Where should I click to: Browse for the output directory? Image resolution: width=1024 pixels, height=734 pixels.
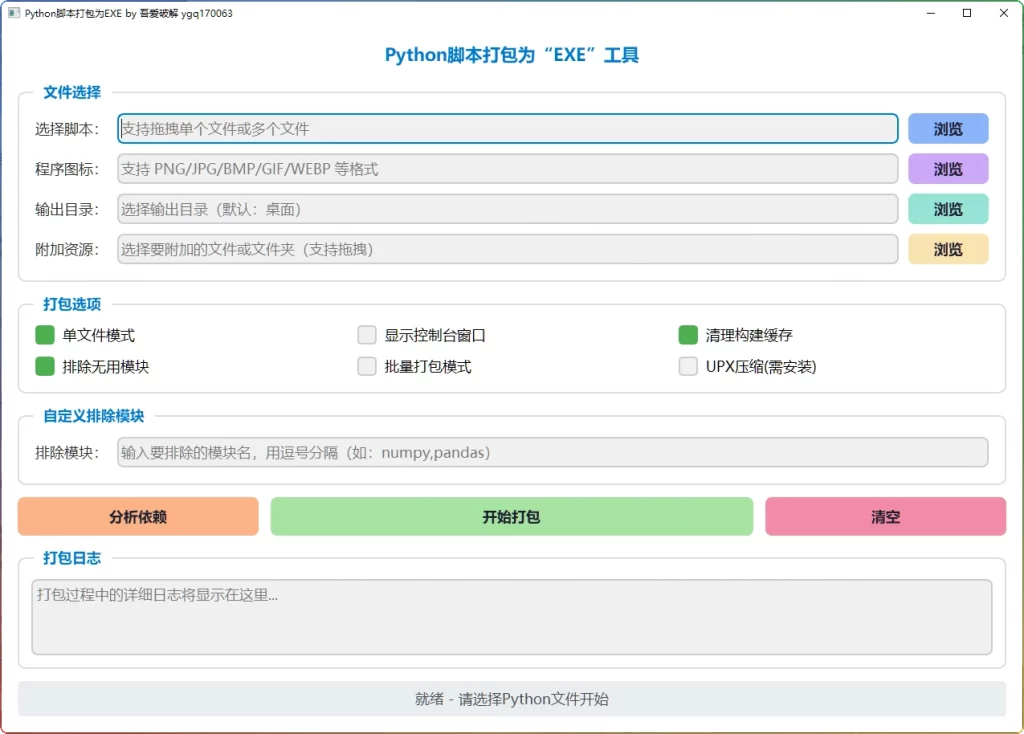tap(947, 209)
